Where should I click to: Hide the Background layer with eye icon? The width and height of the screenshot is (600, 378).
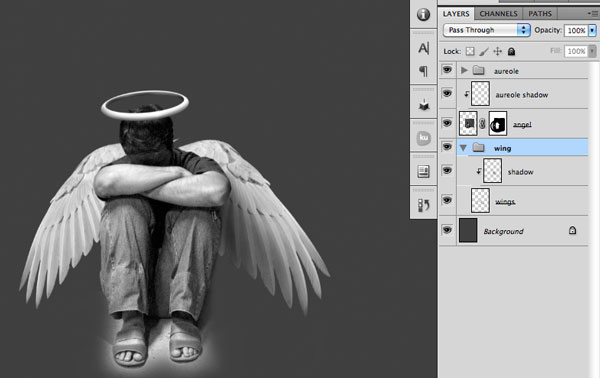[x=447, y=230]
